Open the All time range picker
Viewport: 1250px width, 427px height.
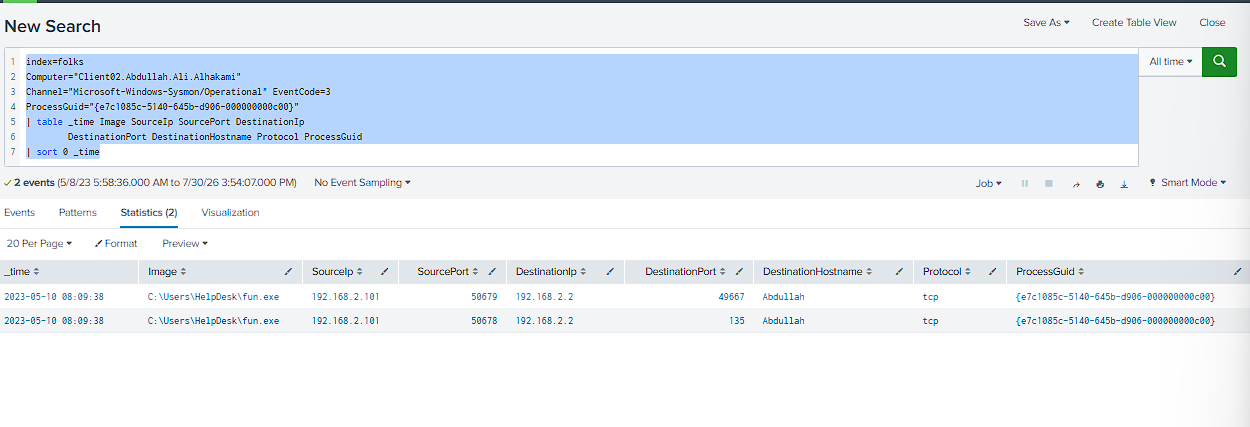click(1170, 61)
